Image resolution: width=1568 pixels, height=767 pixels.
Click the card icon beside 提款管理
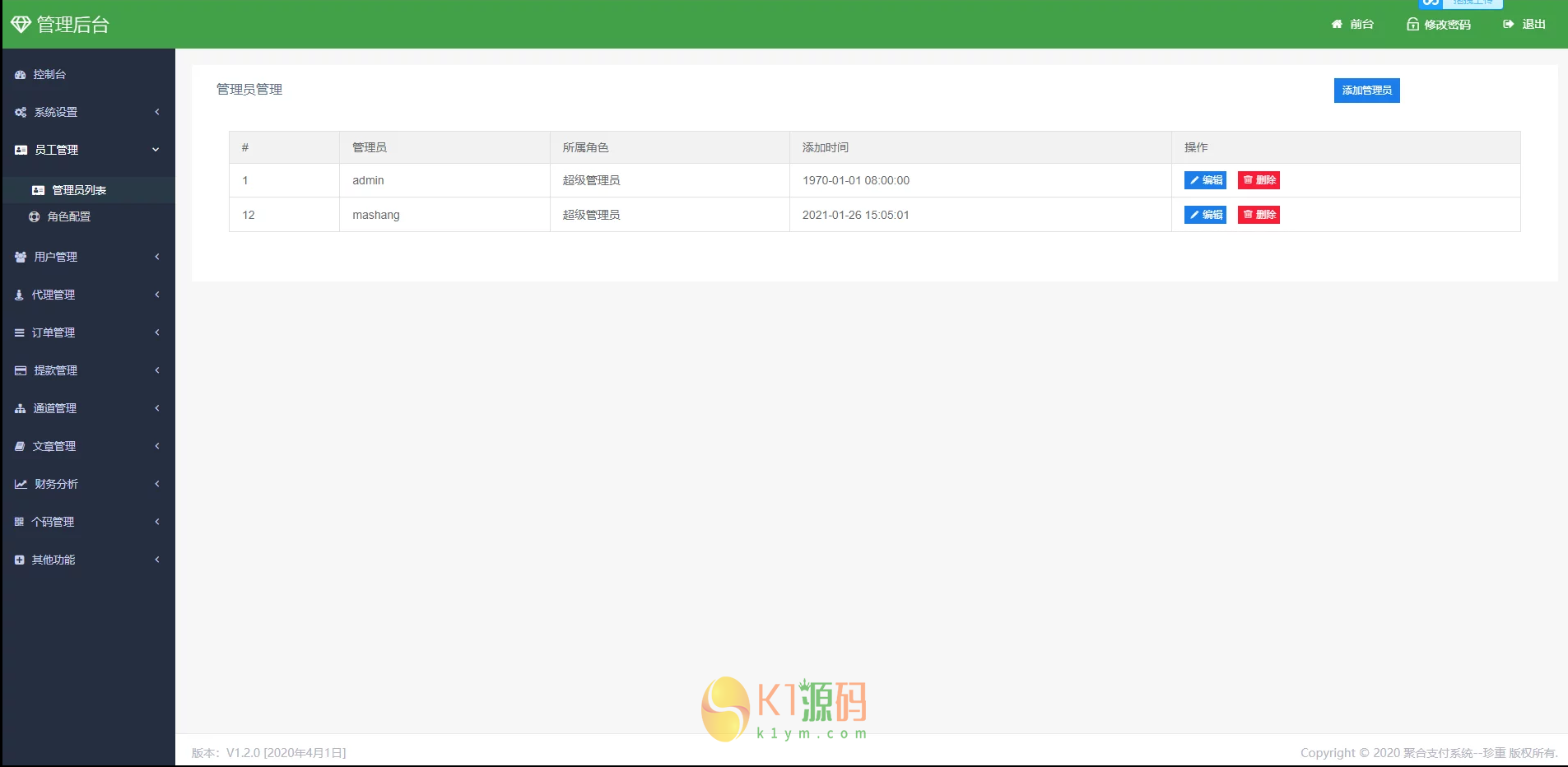pyautogui.click(x=20, y=370)
